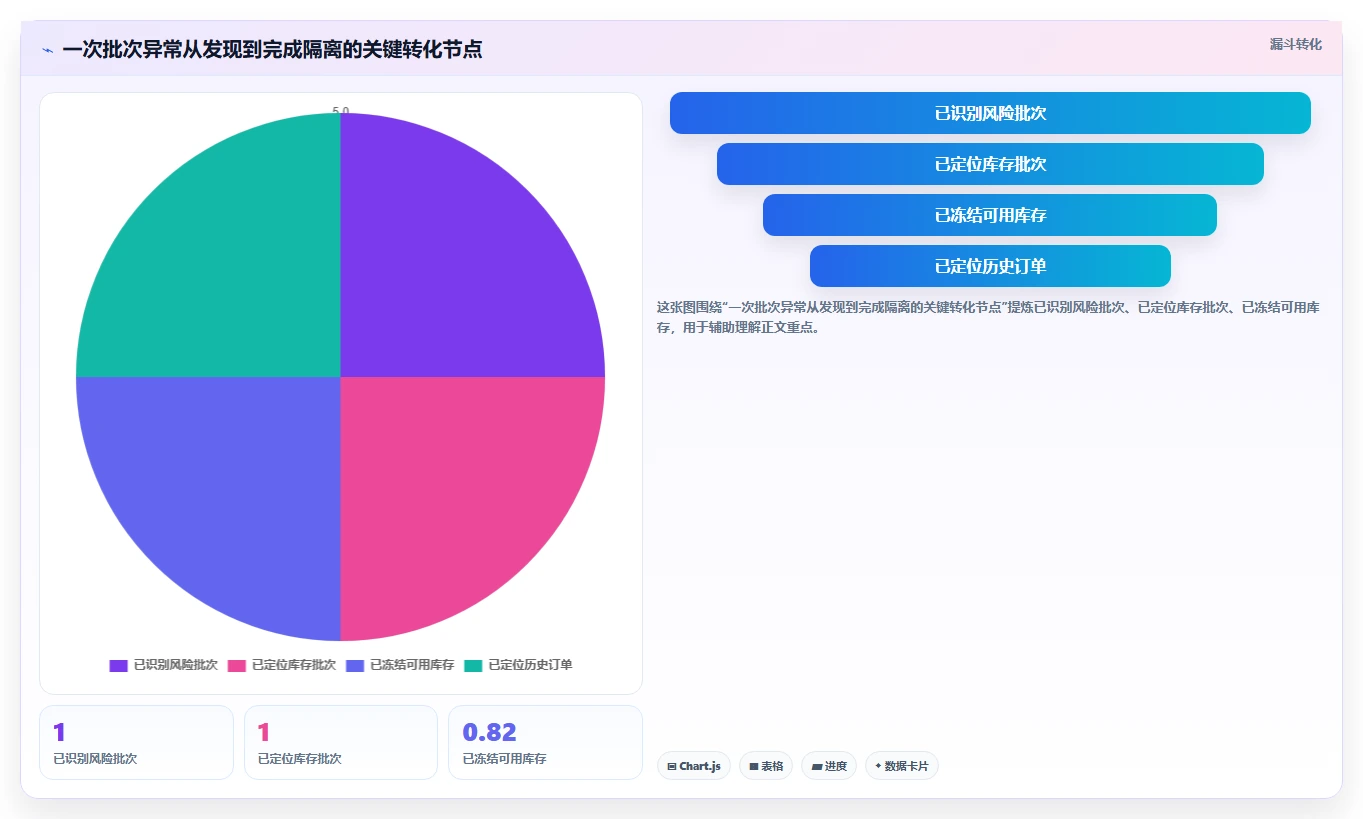The width and height of the screenshot is (1363, 819).
Task: Toggle 已定位历史订单 teal legend swatch
Action: point(473,665)
